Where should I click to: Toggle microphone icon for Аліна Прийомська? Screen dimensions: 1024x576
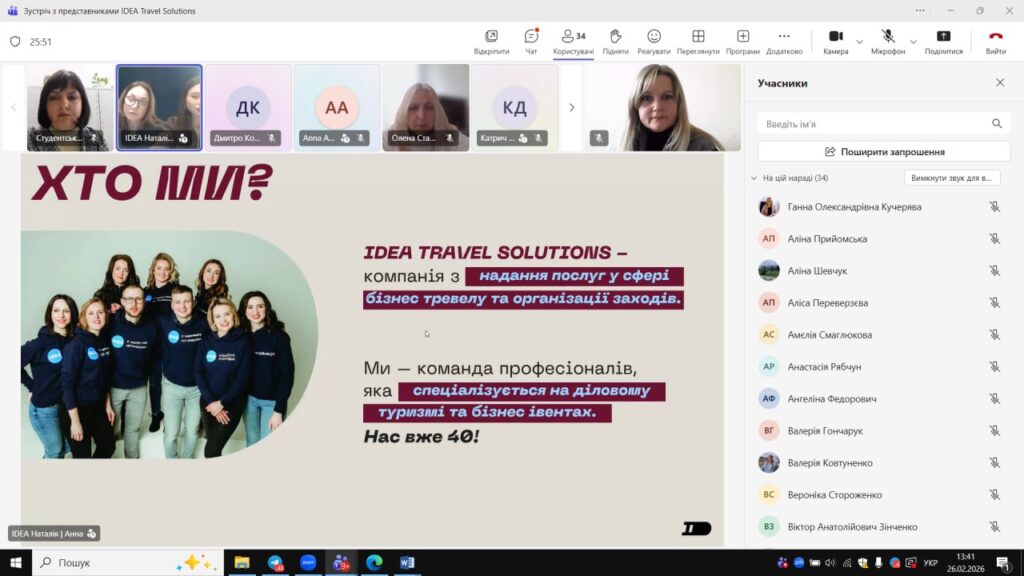click(x=995, y=239)
